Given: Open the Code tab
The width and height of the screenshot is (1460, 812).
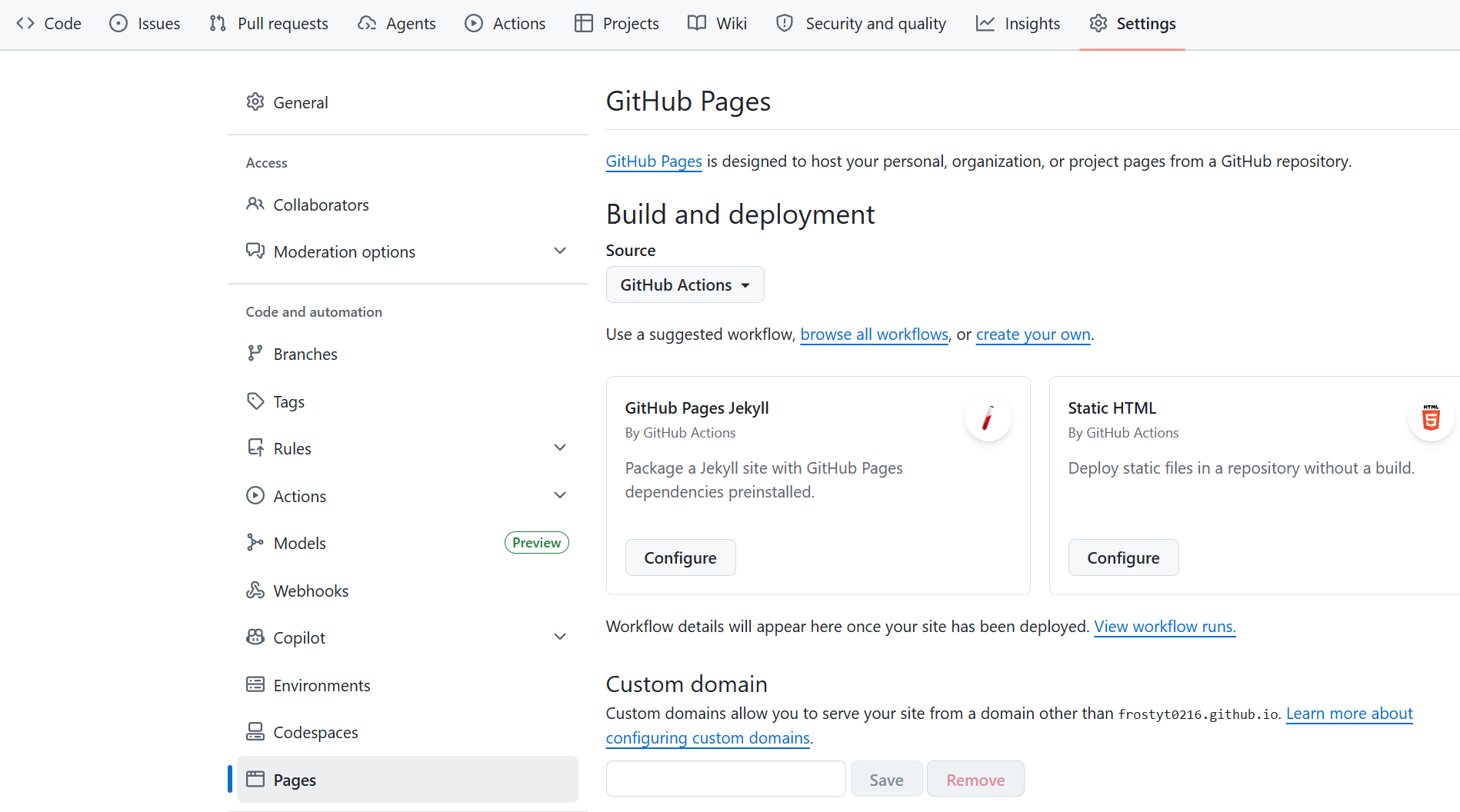Looking at the screenshot, I should [x=48, y=24].
